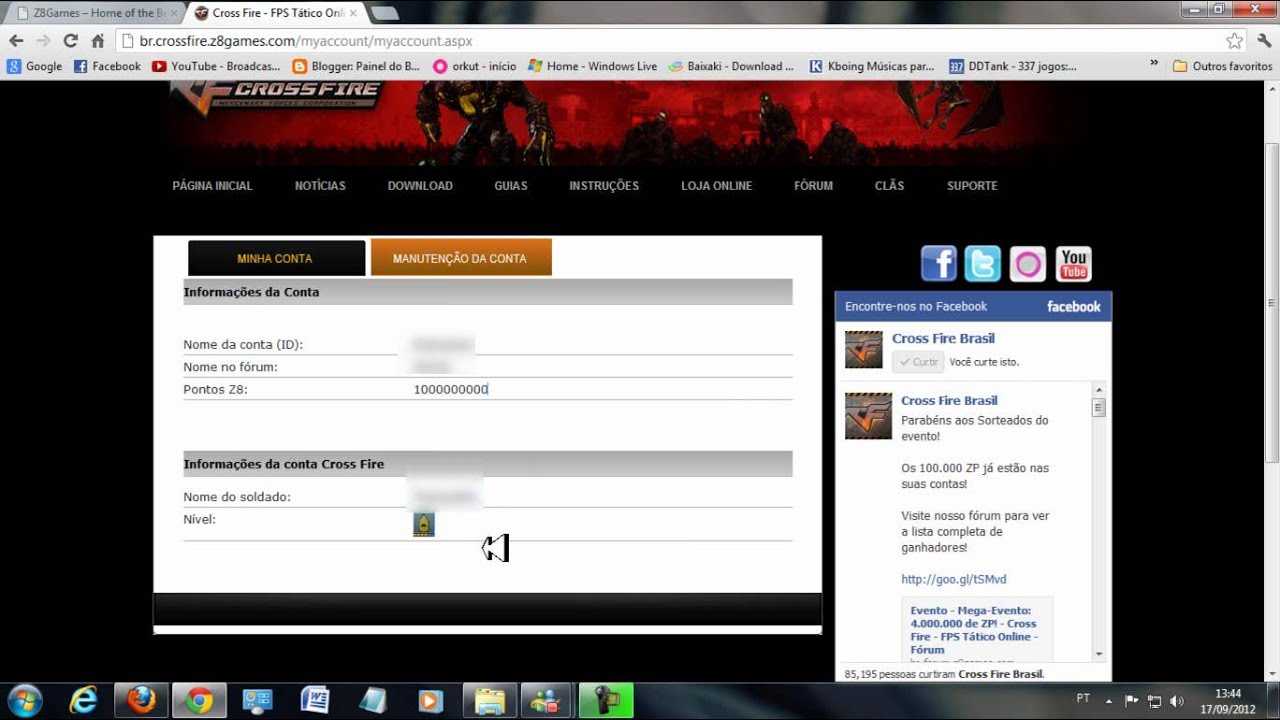The width and height of the screenshot is (1280, 720).
Task: Open the Blogger: Painel bookmark
Action: [x=356, y=66]
